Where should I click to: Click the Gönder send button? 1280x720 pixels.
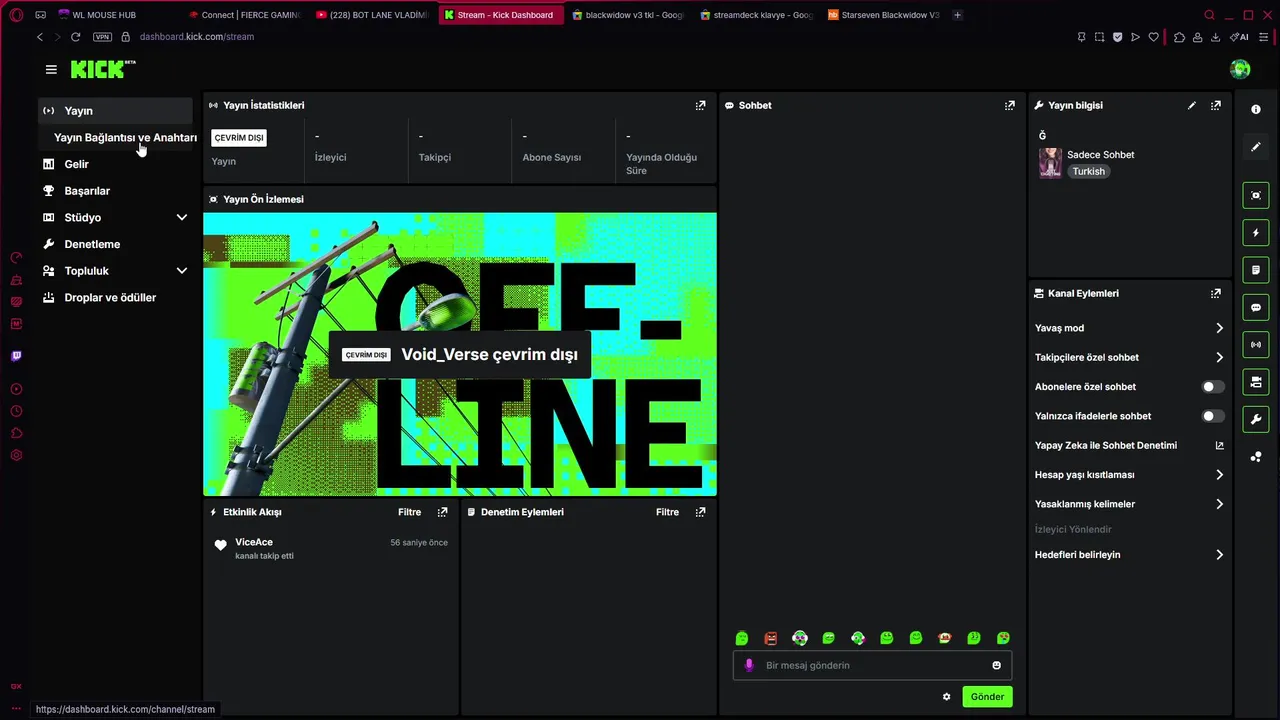pos(987,697)
